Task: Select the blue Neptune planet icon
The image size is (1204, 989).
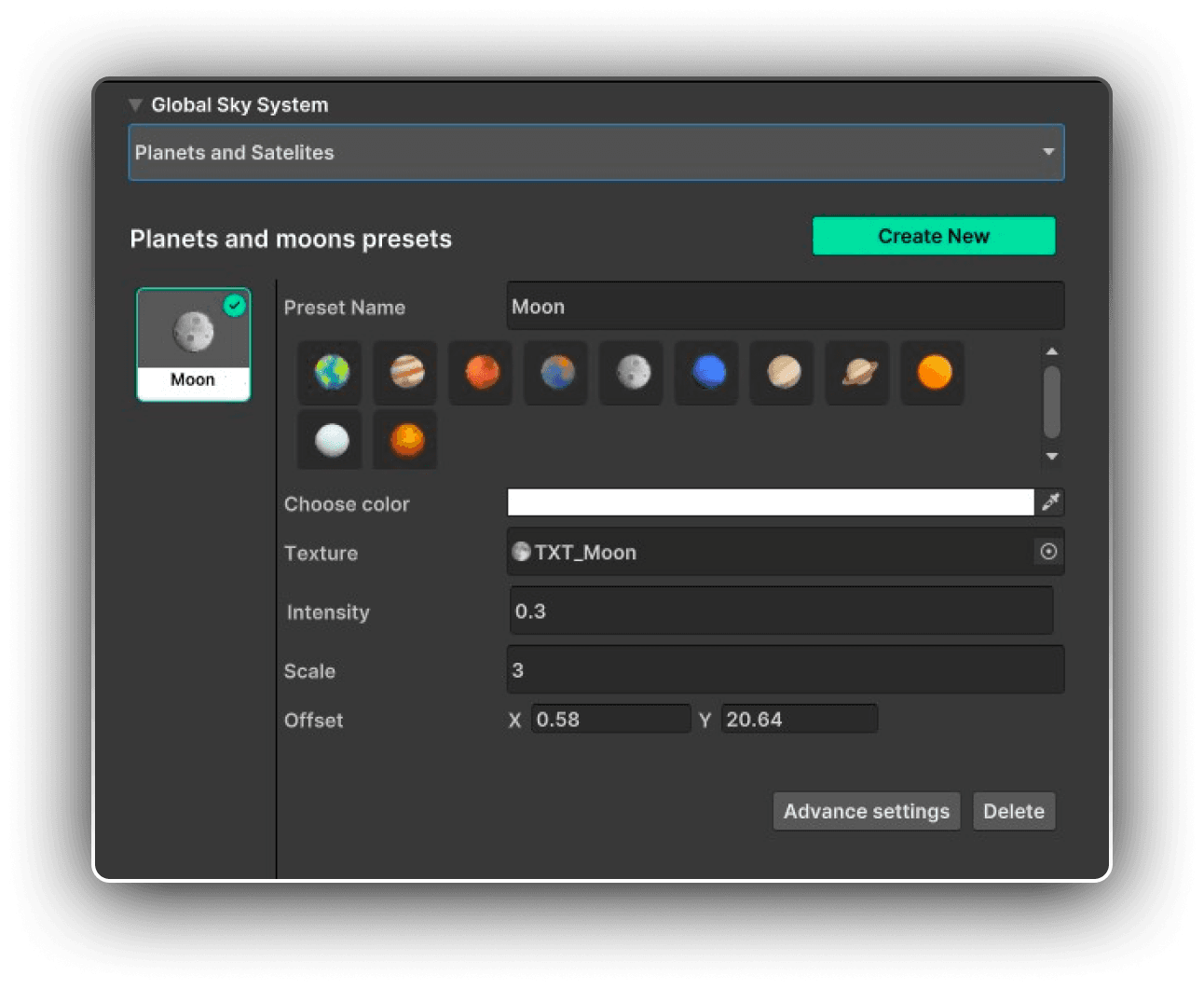Action: 706,373
